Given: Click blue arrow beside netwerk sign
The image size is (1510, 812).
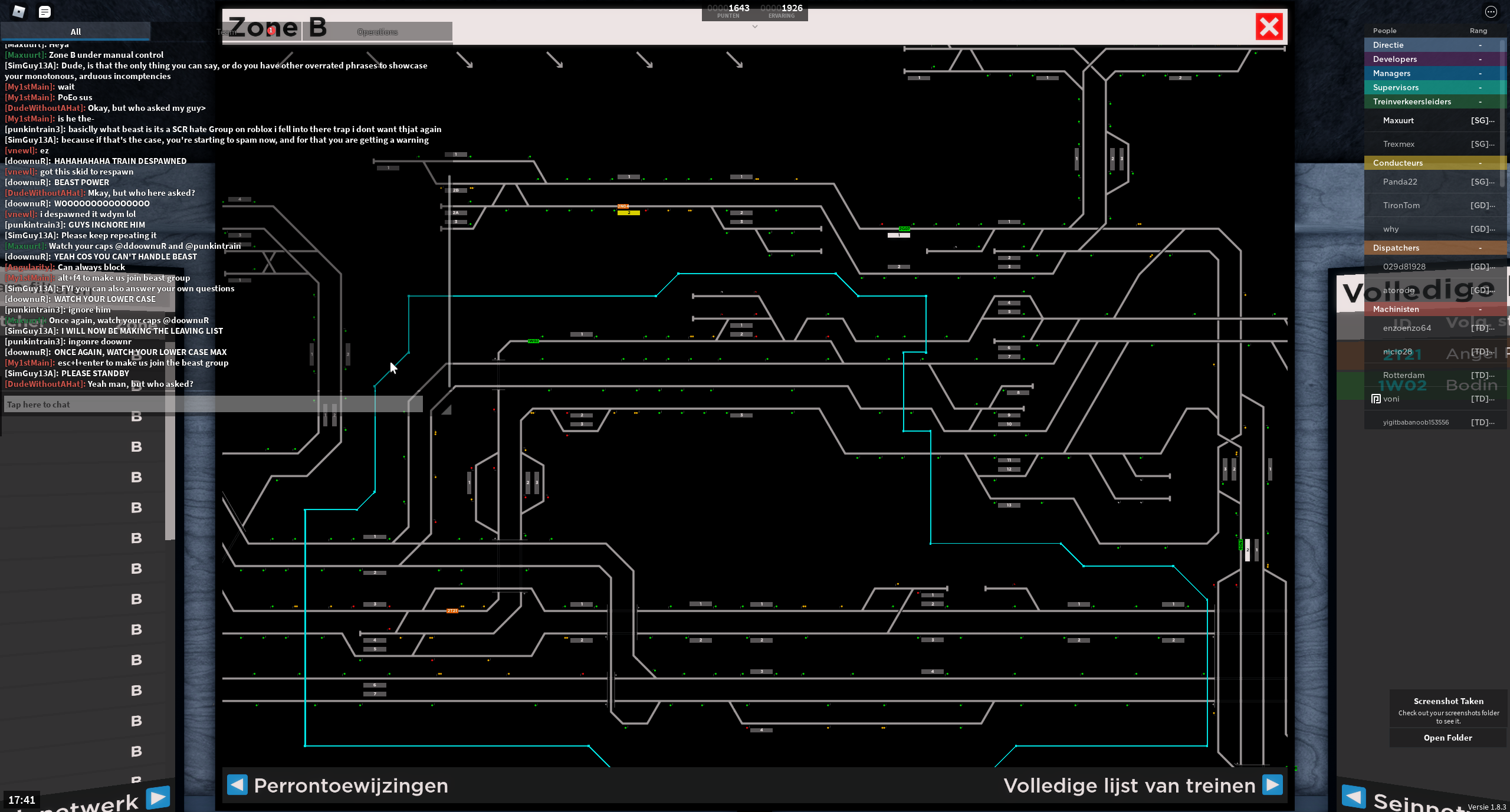Looking at the screenshot, I should click(158, 797).
